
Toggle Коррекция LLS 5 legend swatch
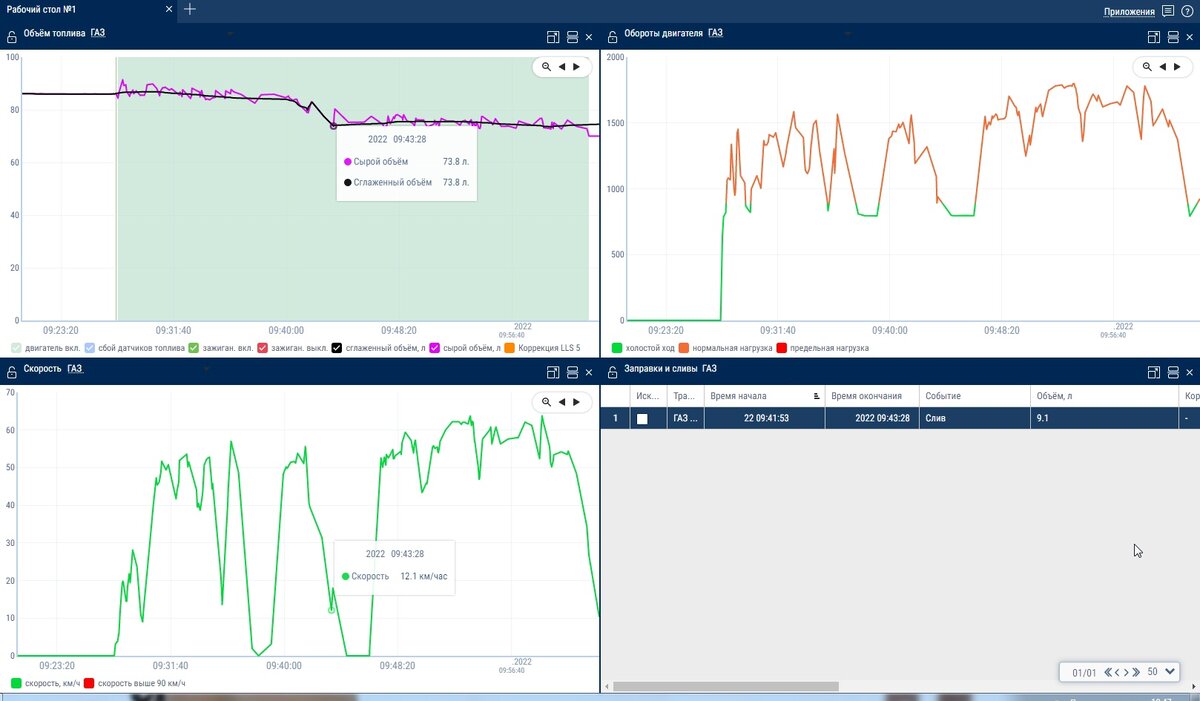pos(510,348)
